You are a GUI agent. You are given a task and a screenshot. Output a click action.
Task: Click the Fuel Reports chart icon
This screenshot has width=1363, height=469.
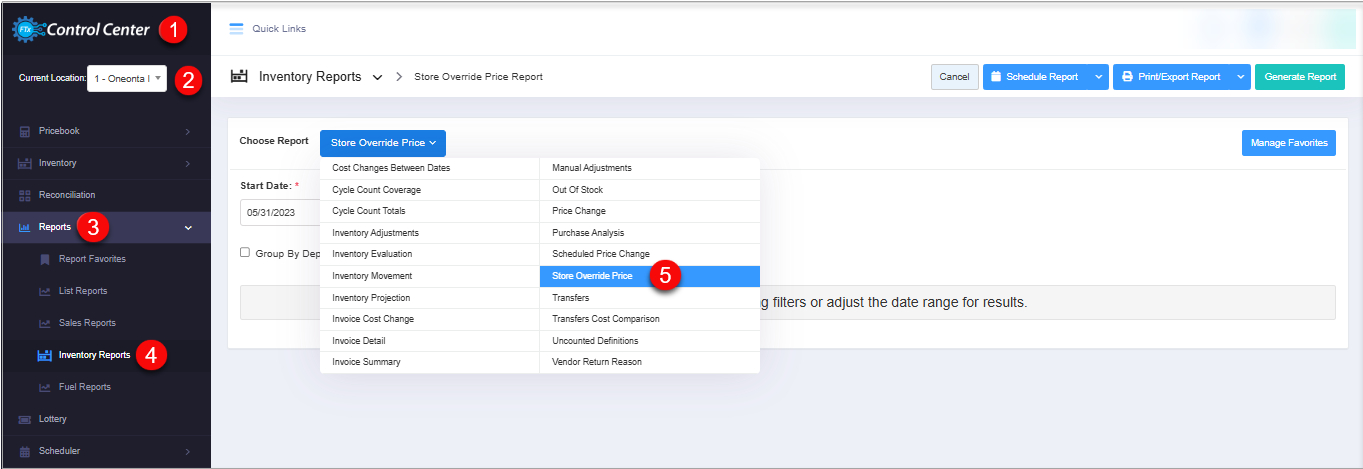44,387
